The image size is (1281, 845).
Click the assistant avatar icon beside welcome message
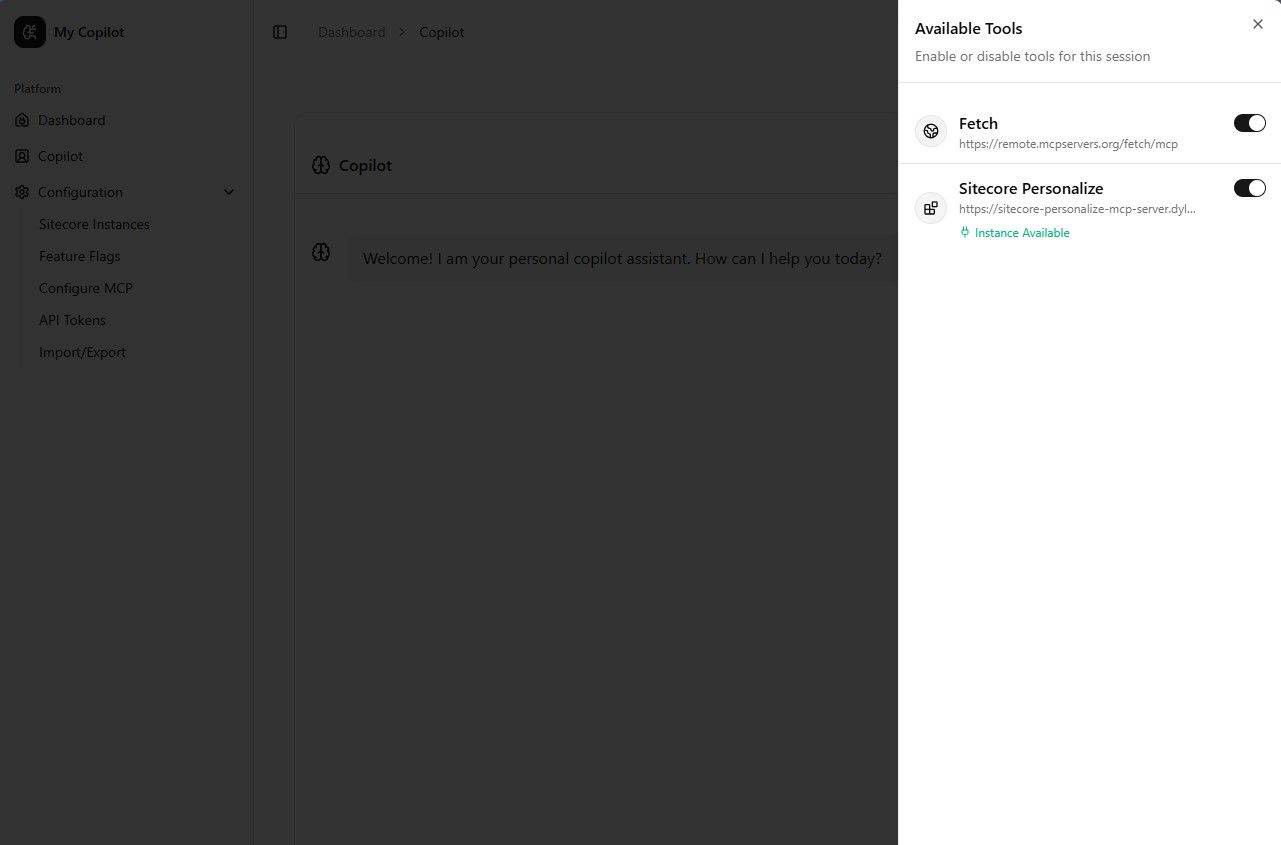coord(321,253)
